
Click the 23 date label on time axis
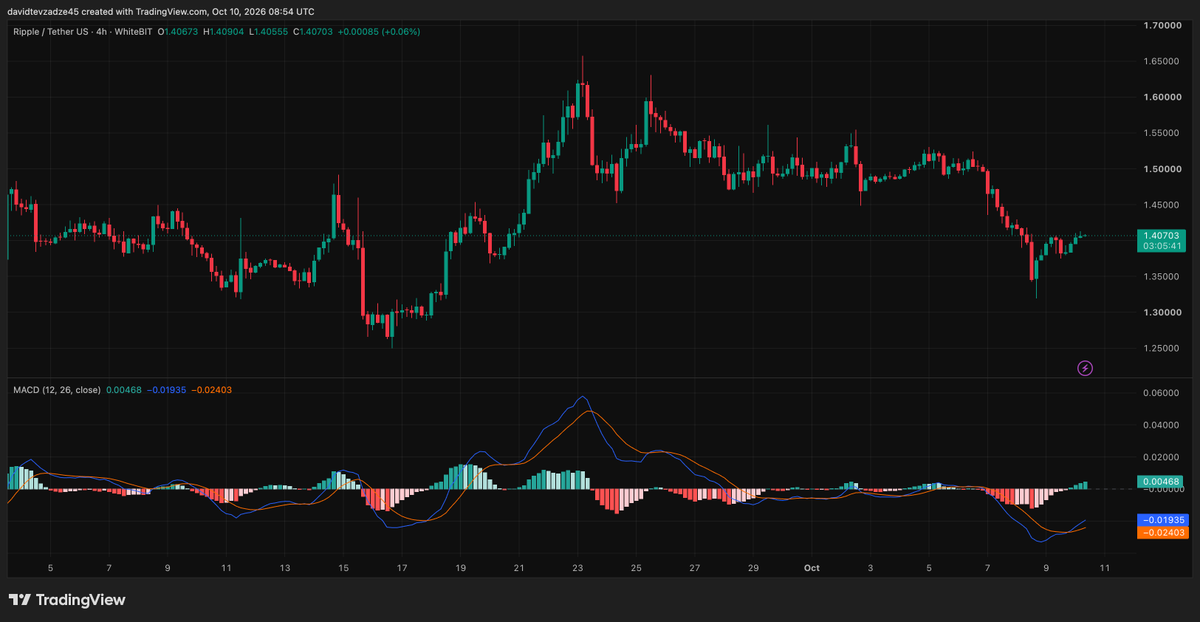point(577,568)
